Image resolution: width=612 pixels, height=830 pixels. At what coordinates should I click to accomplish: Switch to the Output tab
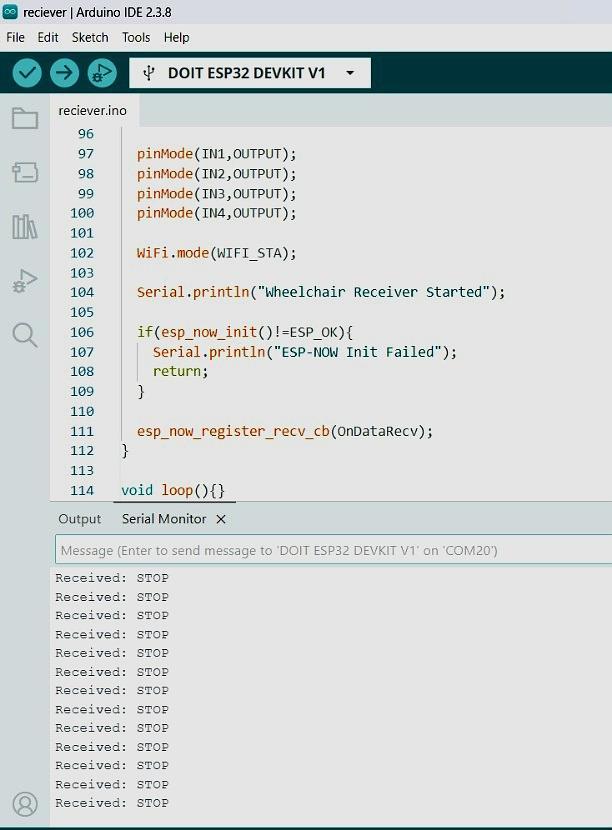tap(79, 519)
